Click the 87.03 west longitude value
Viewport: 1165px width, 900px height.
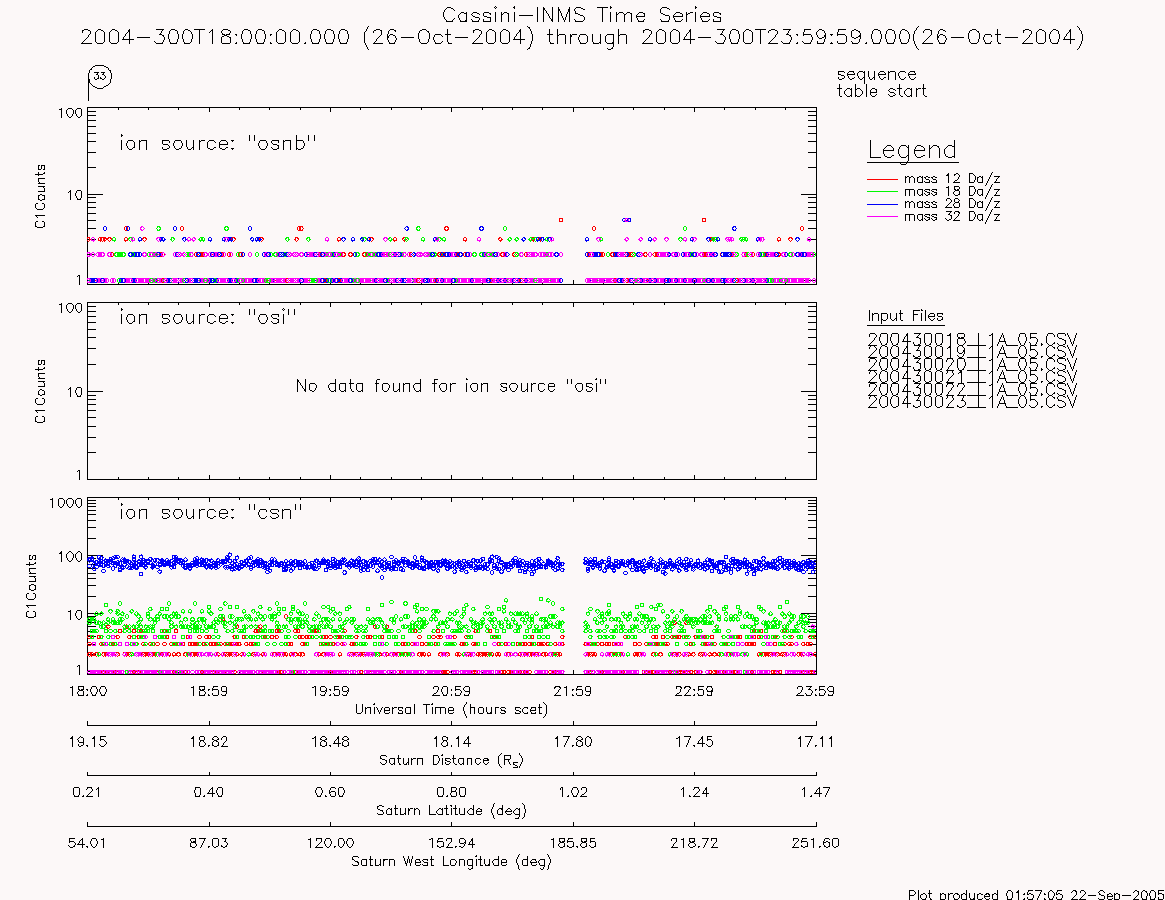coord(209,843)
